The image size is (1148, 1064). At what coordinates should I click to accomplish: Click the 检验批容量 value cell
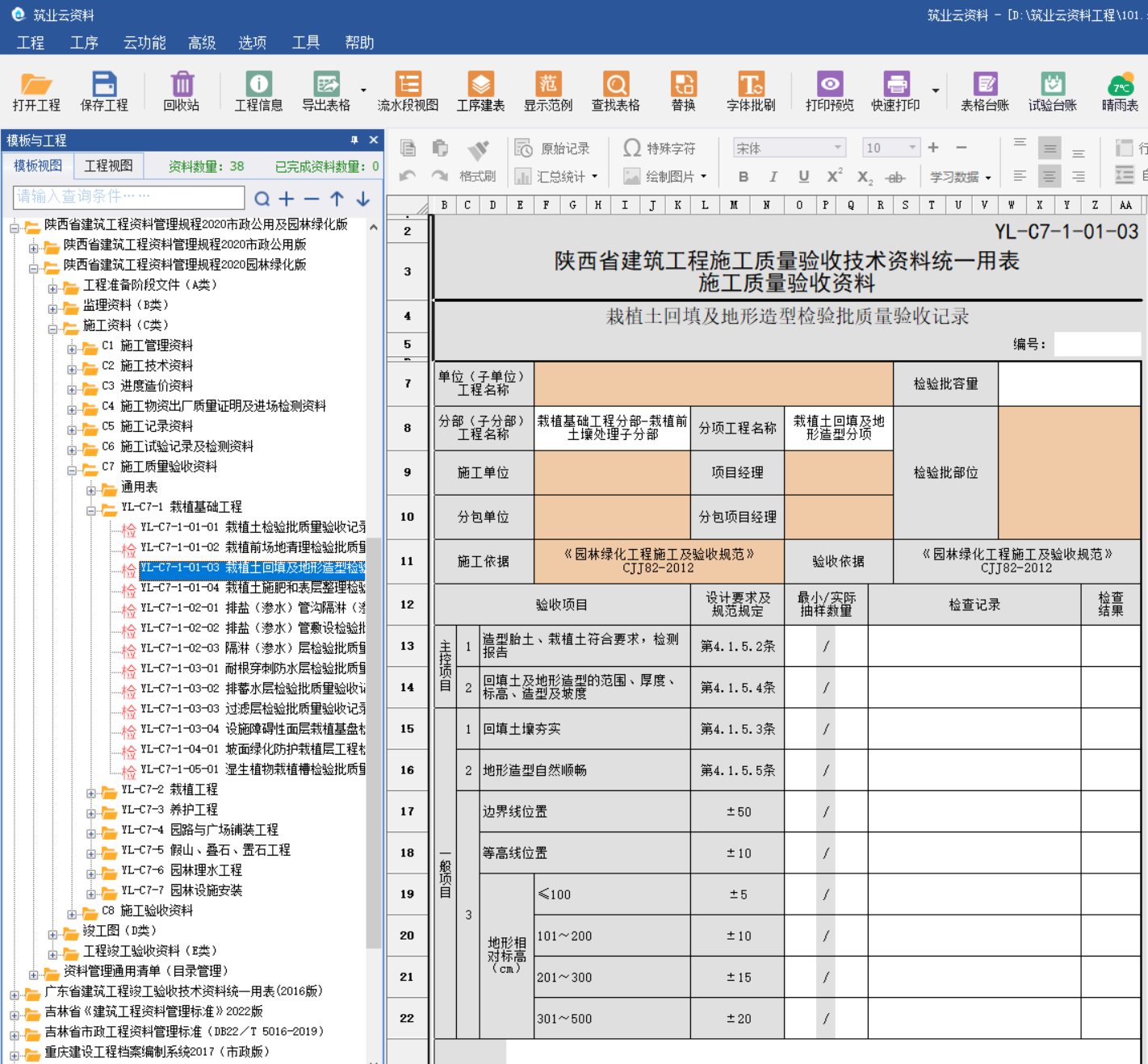point(1070,383)
